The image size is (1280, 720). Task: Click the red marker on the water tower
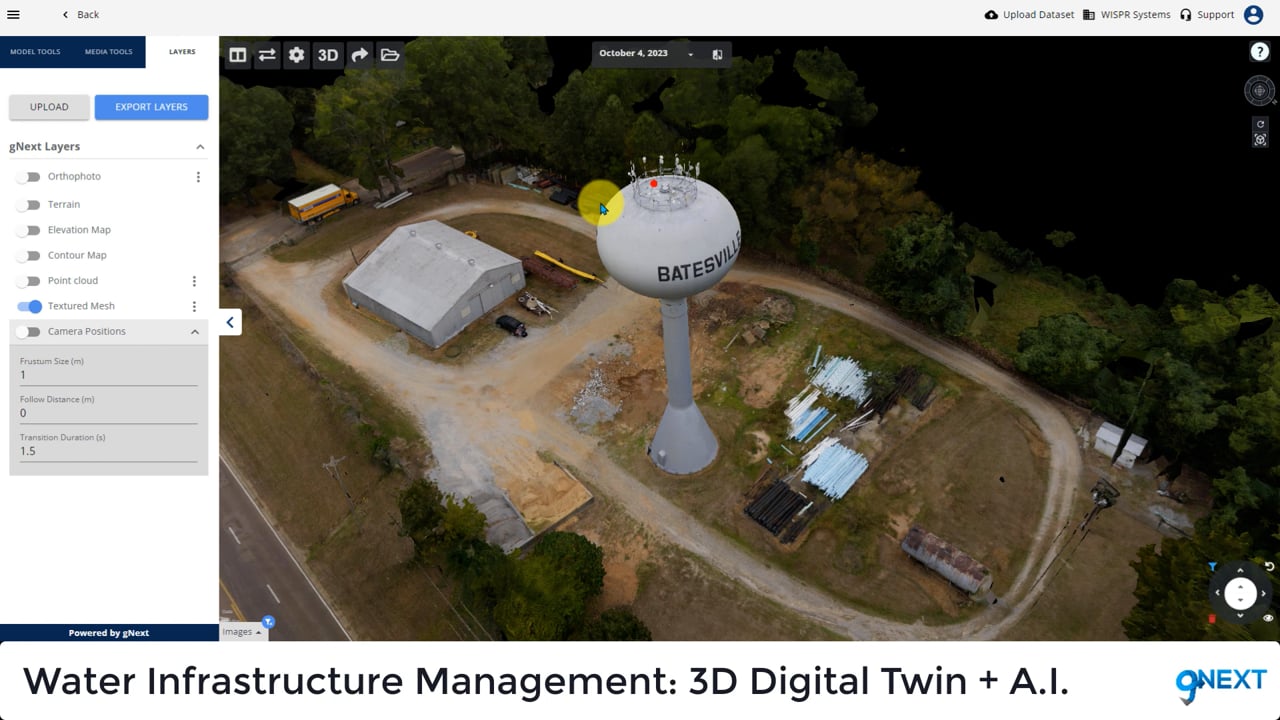coord(654,184)
